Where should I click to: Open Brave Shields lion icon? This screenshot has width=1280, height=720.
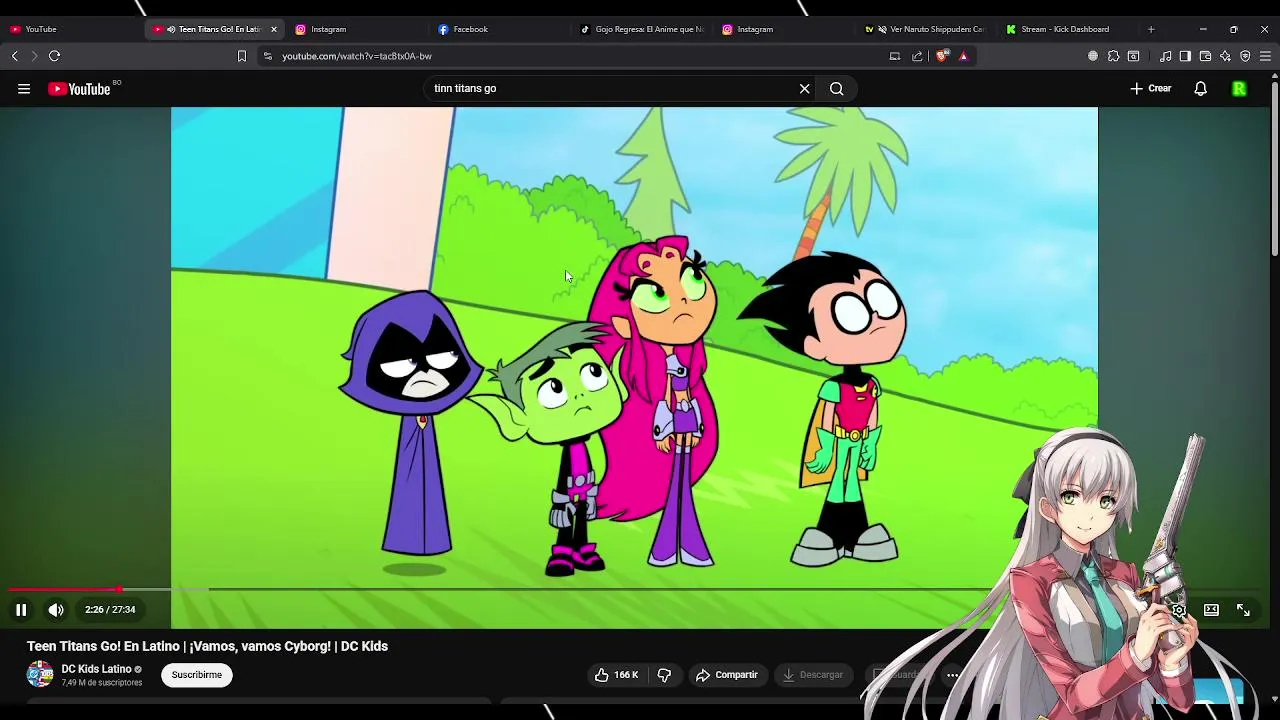(x=941, y=56)
